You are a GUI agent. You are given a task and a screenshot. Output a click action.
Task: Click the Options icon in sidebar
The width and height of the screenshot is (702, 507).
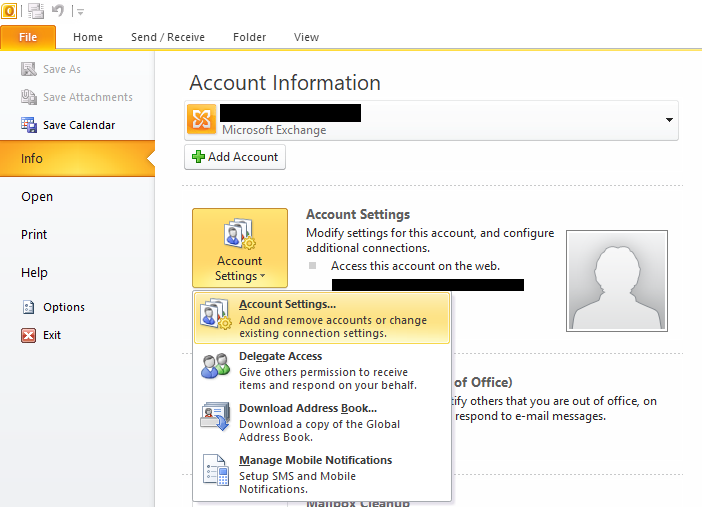tap(28, 307)
